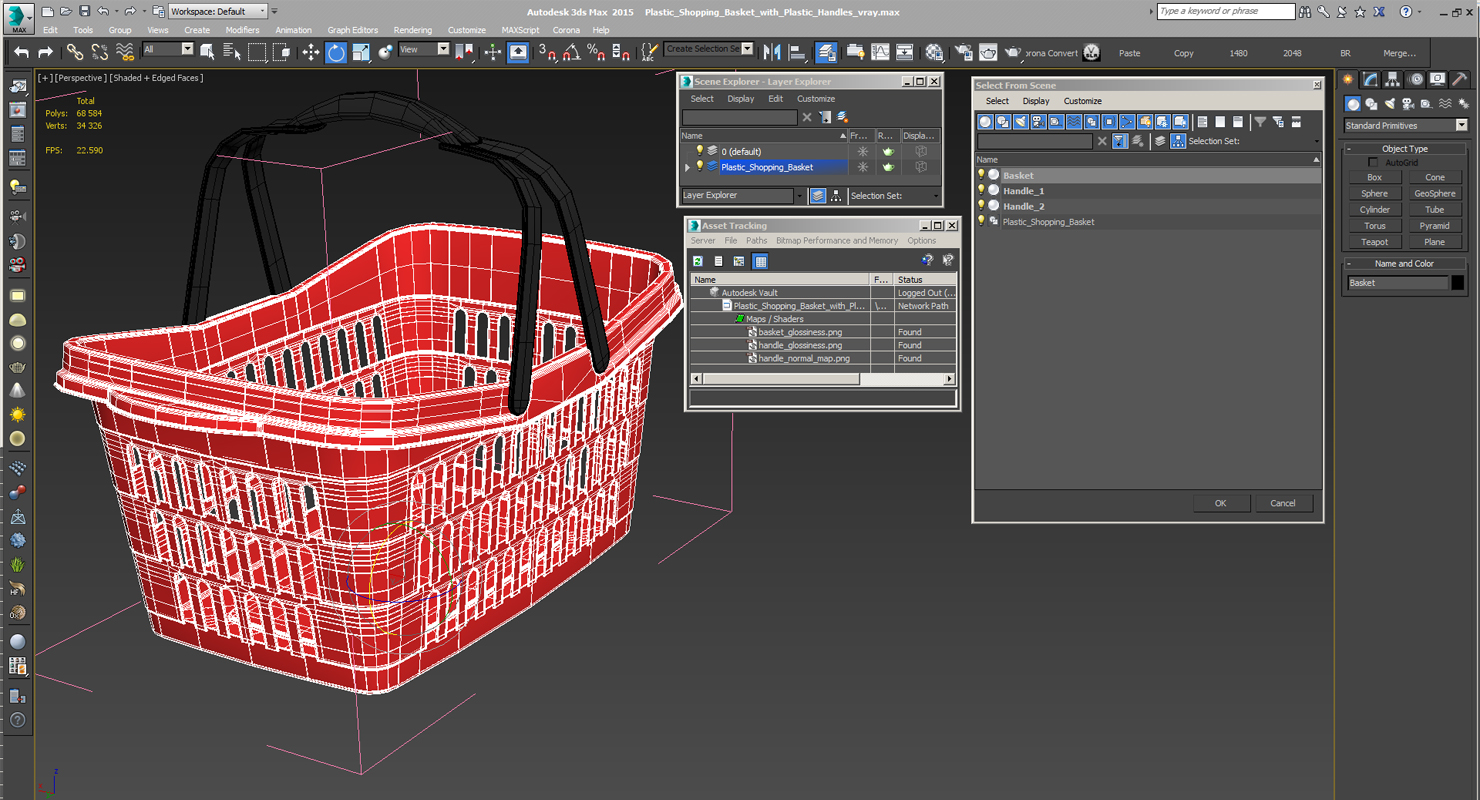Image resolution: width=1480 pixels, height=800 pixels.
Task: Switch to the Modify command panel tab
Action: 1371,80
